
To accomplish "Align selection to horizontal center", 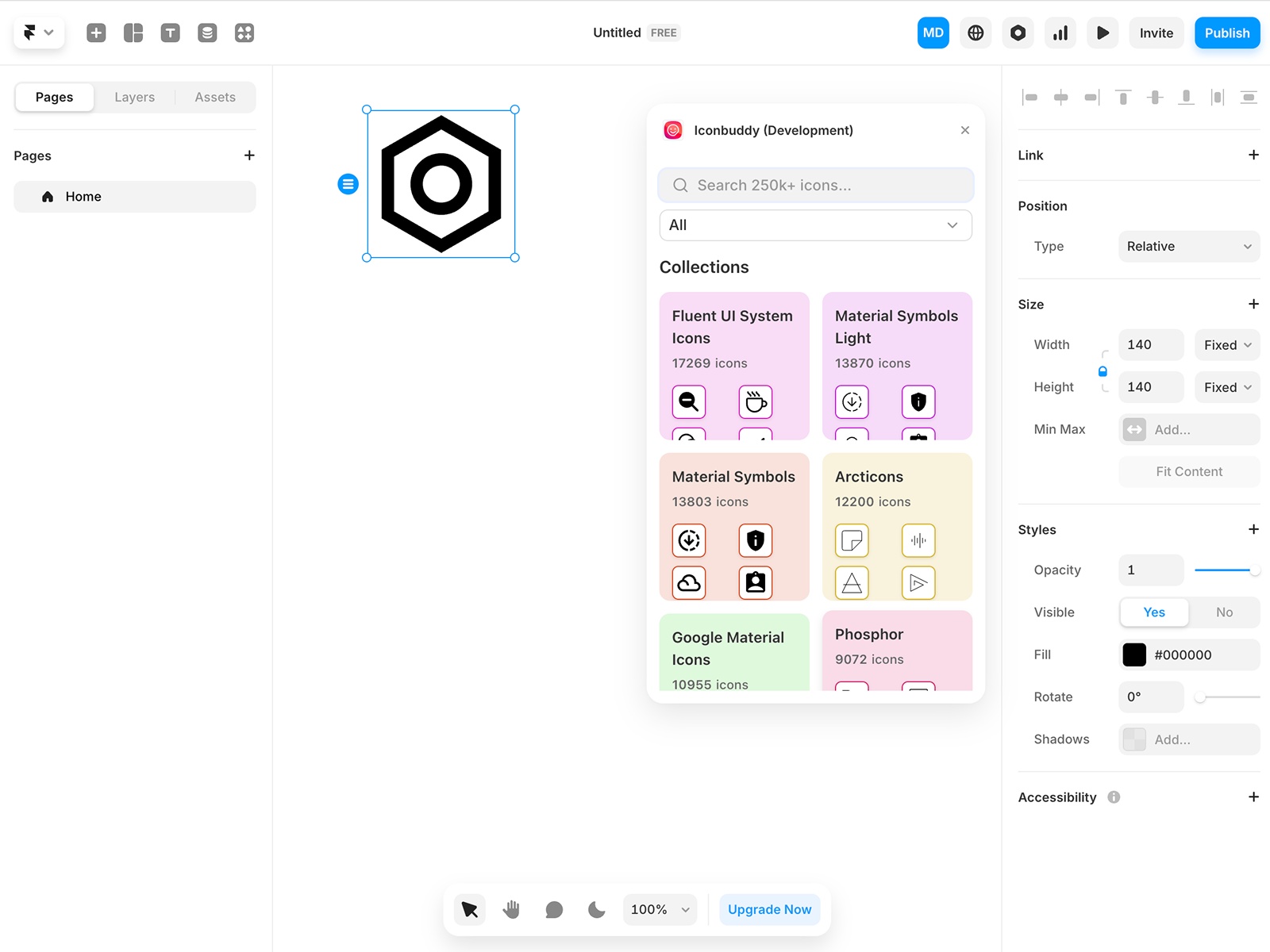I will point(1061,97).
